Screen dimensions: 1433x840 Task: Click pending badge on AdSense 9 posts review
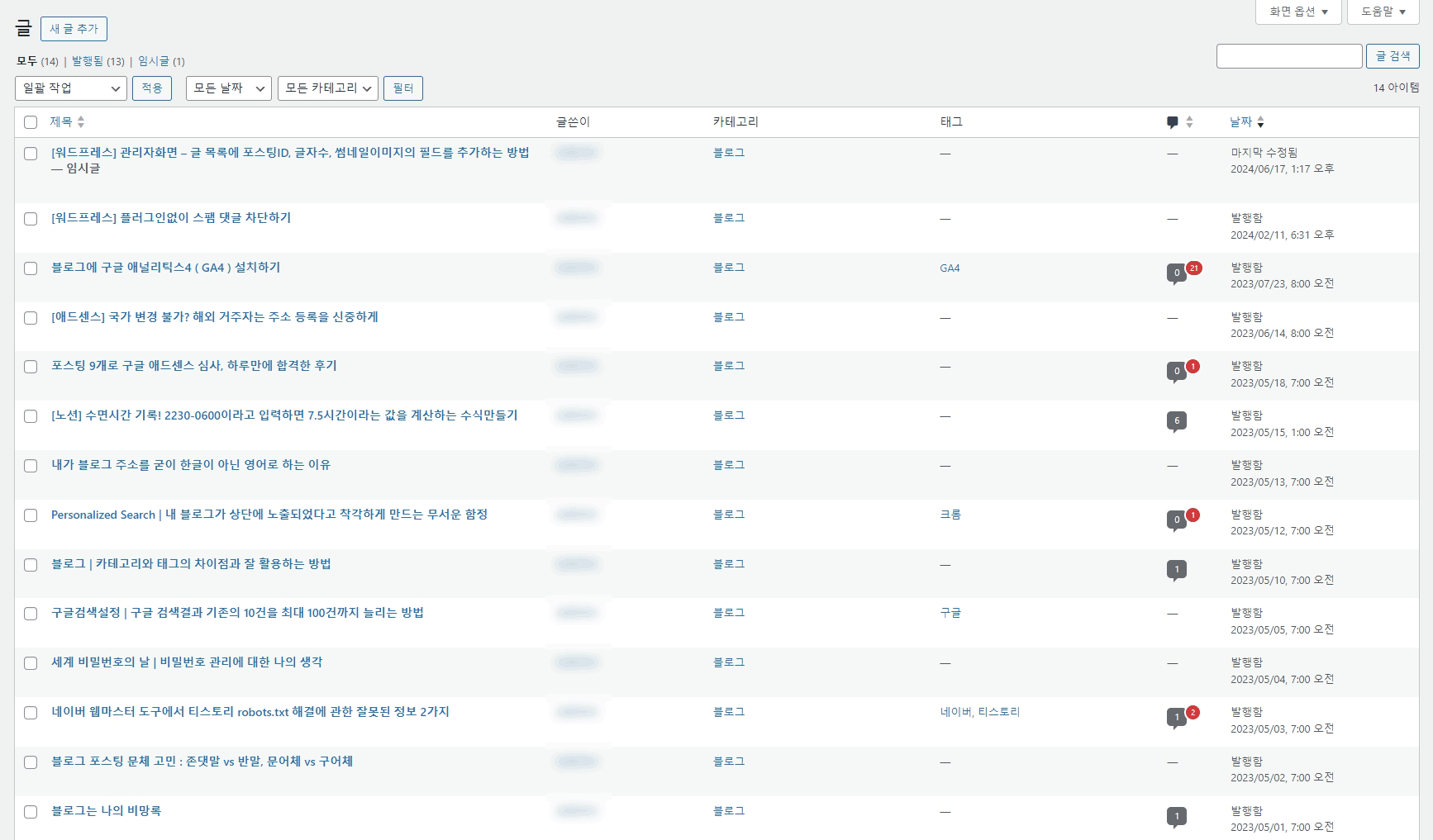click(x=1193, y=366)
